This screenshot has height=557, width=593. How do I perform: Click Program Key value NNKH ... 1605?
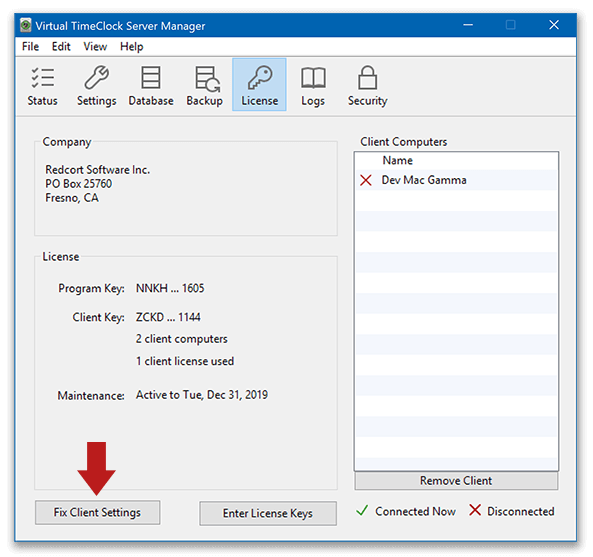170,288
